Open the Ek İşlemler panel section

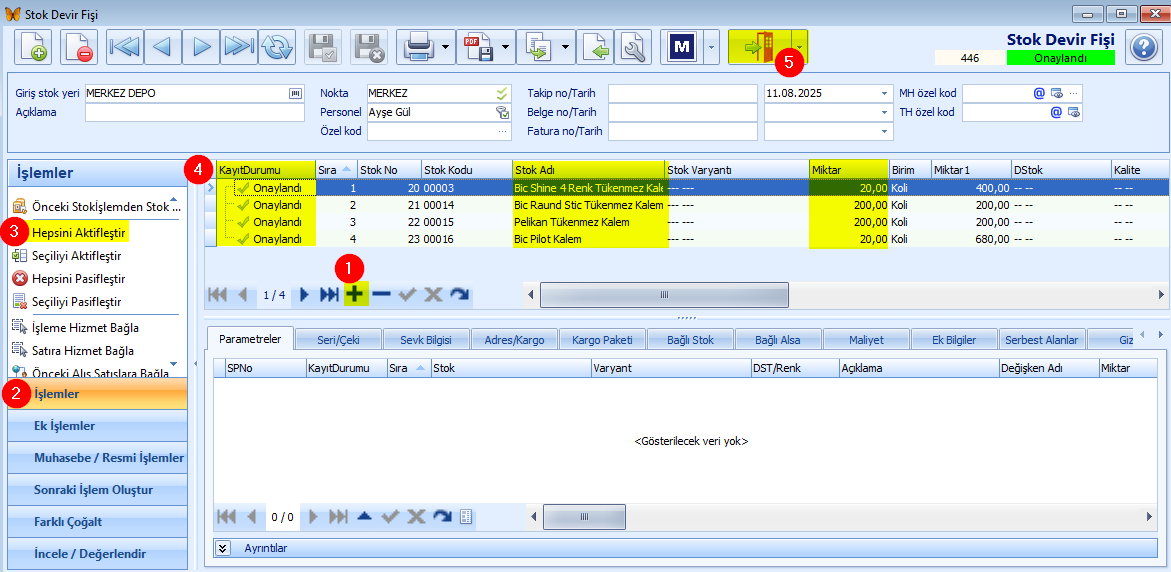[65, 426]
